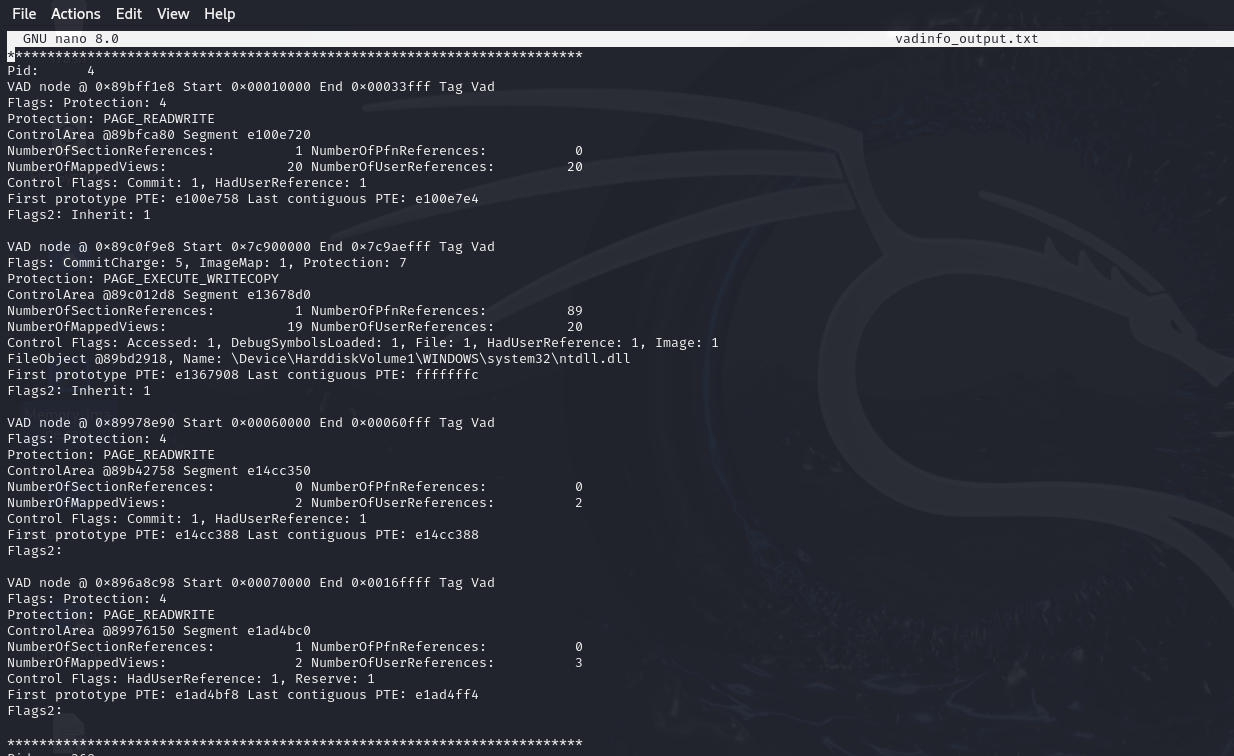Click the vadinfo_output.txt filename in the title bar

(x=966, y=38)
